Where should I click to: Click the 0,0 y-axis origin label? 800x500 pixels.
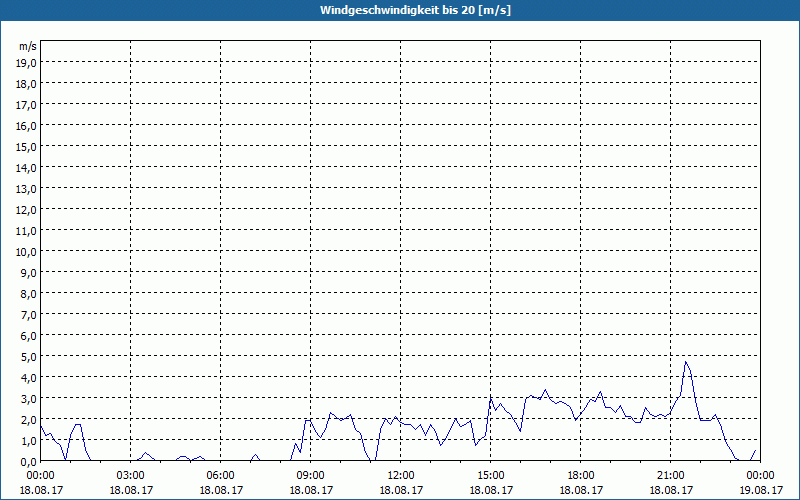tap(27, 461)
